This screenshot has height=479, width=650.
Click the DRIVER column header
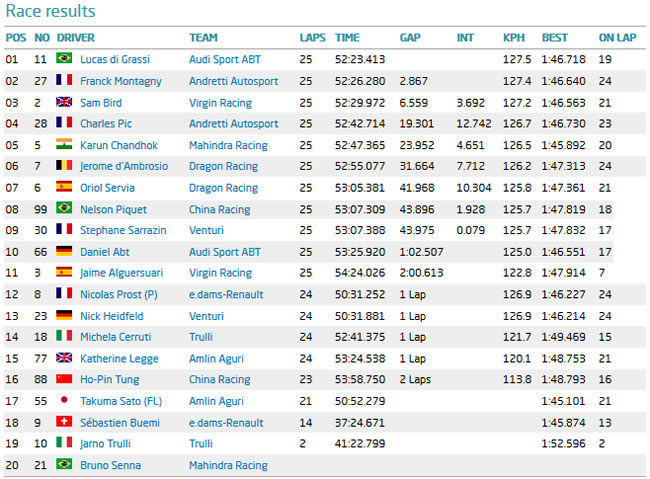[x=76, y=38]
